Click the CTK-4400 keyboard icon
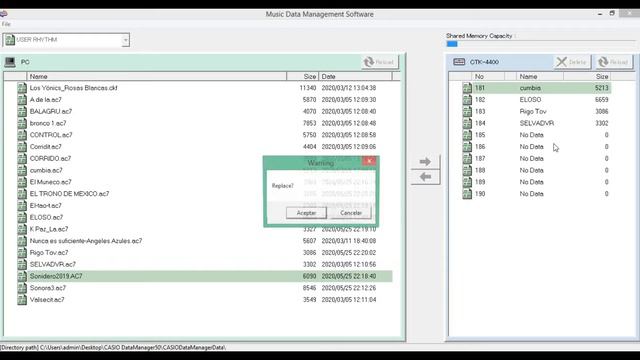Screen dimensions: 640x360 point(459,62)
